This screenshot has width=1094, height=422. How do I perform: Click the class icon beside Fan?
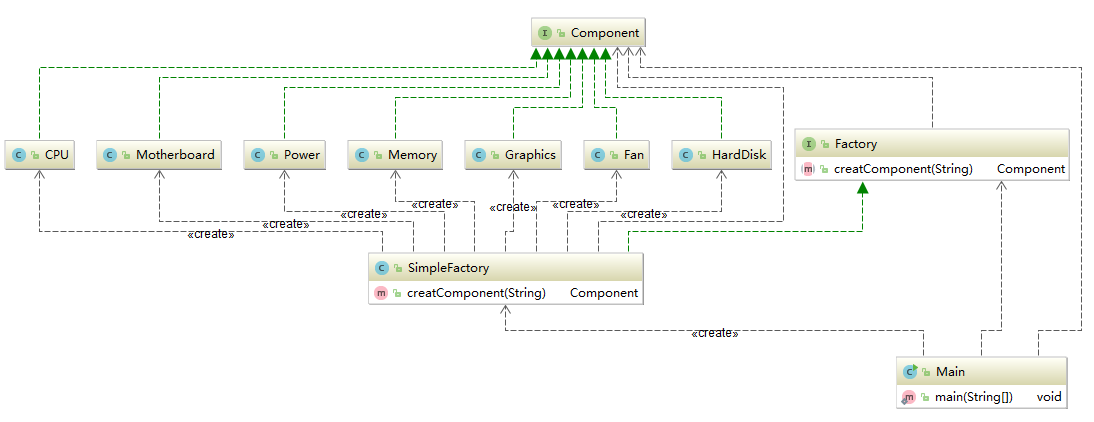click(597, 155)
